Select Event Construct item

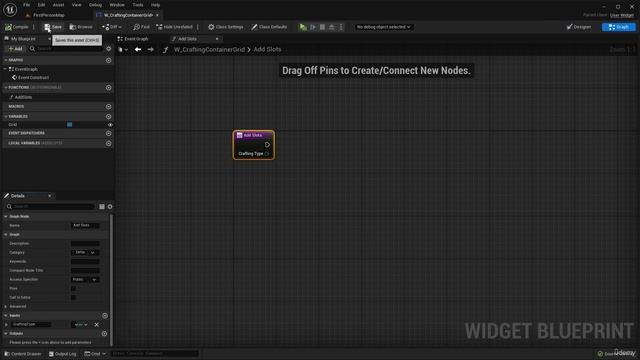pyautogui.click(x=33, y=78)
